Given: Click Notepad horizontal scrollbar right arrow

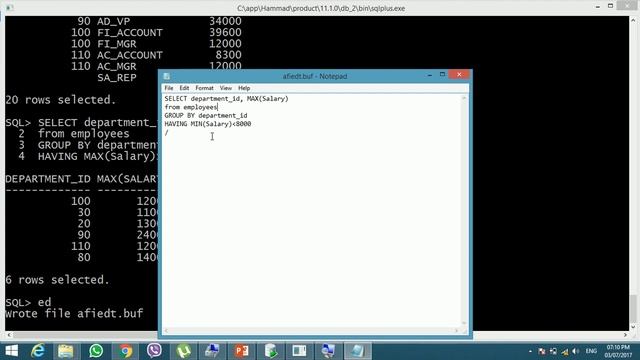Looking at the screenshot, I should pos(457,331).
